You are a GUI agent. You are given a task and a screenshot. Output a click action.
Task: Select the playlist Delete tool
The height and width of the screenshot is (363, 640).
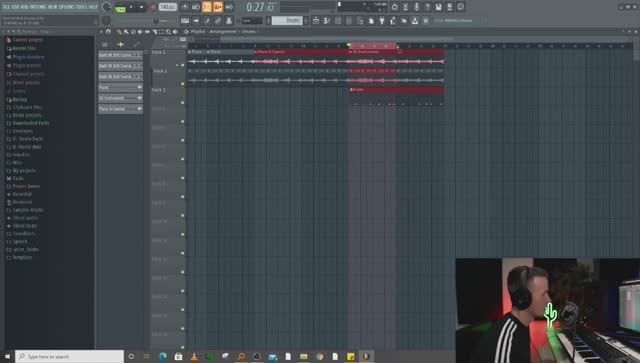(133, 31)
